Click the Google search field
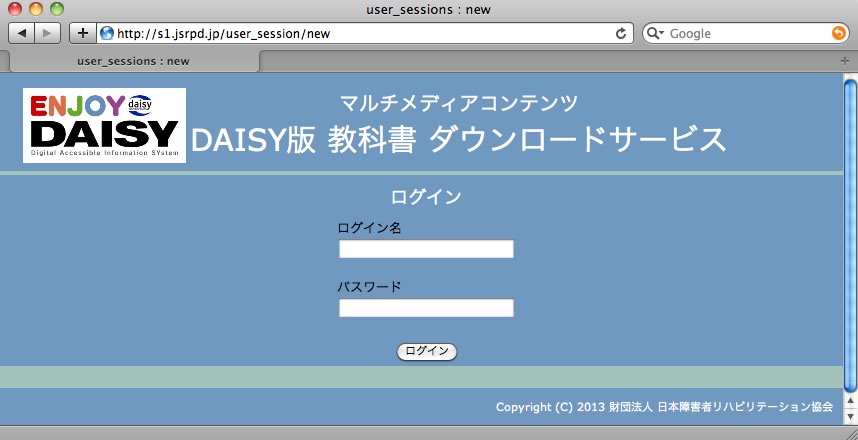This screenshot has height=440, width=858. (746, 33)
